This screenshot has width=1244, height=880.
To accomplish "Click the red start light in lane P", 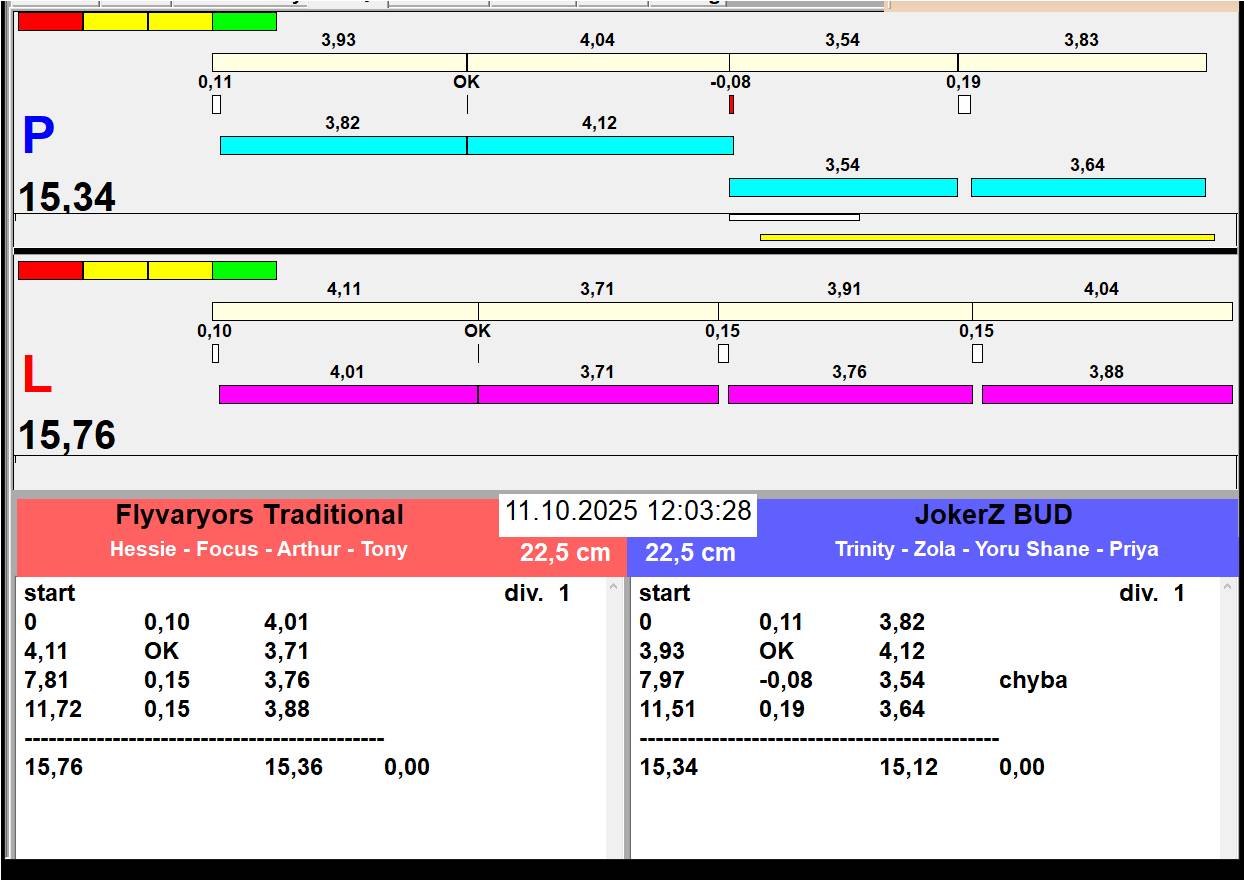I will [x=50, y=22].
